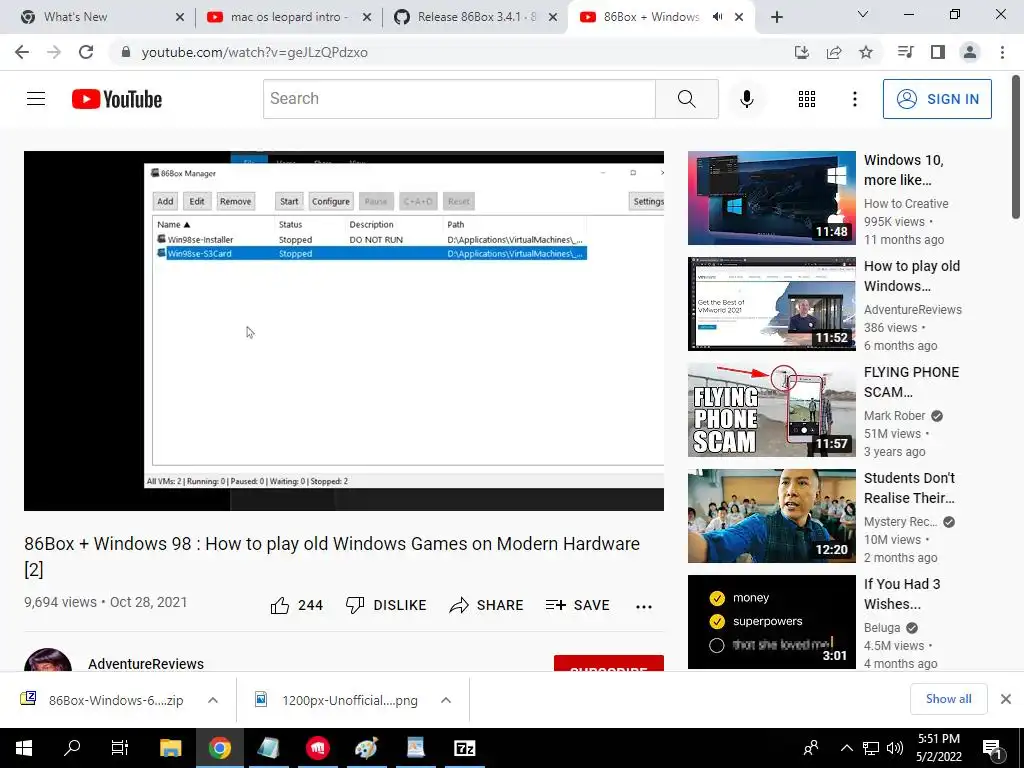Expand options for 86Box zip download
The height and width of the screenshot is (768, 1024).
(x=213, y=700)
